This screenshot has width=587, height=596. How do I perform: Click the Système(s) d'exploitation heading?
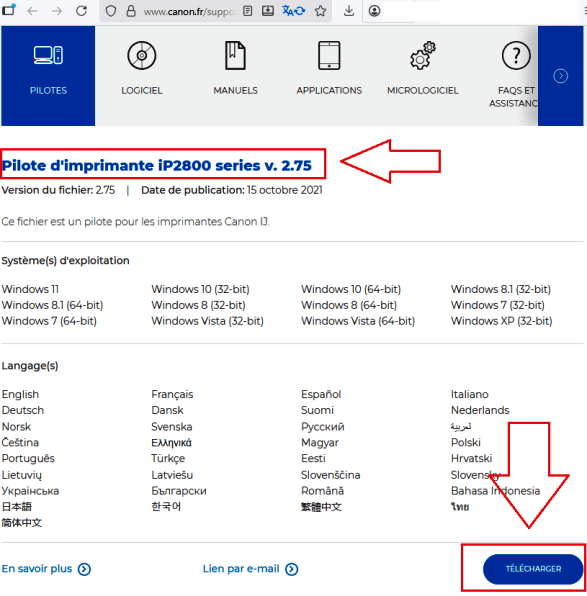point(65,261)
